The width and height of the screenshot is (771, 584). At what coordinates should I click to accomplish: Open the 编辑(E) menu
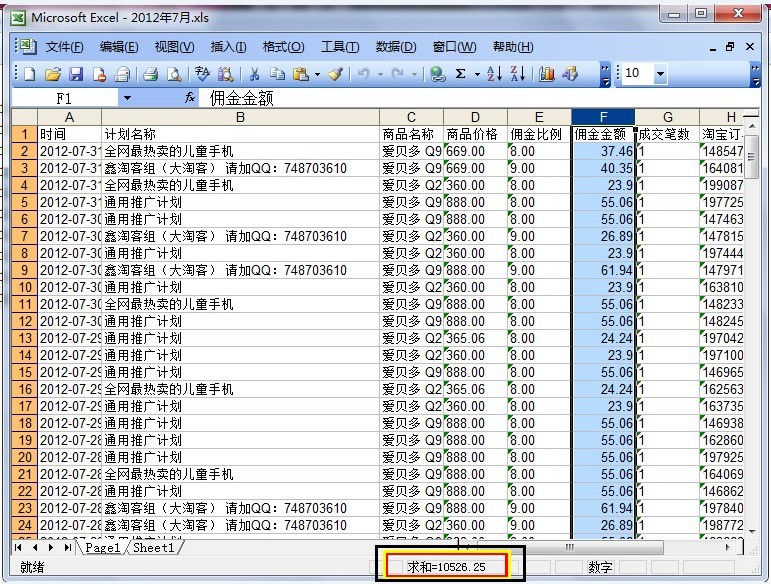pos(119,47)
